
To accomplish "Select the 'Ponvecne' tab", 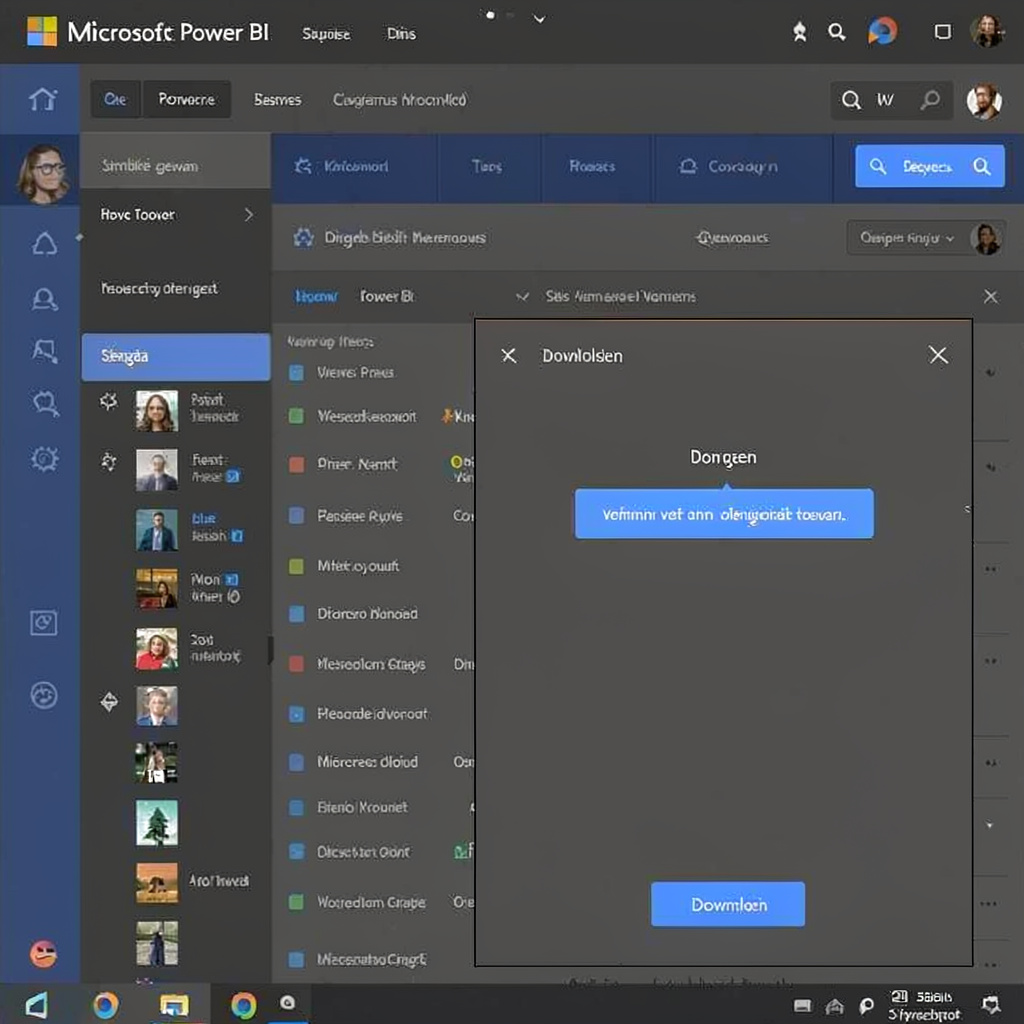I will (187, 99).
